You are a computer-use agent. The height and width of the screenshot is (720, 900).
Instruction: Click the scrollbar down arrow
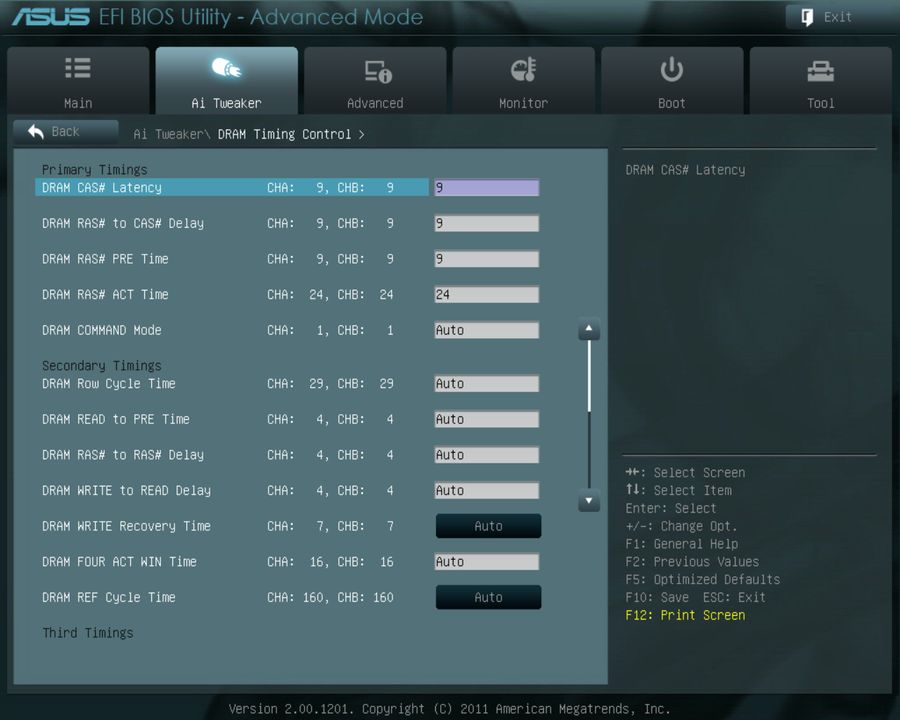coord(588,502)
